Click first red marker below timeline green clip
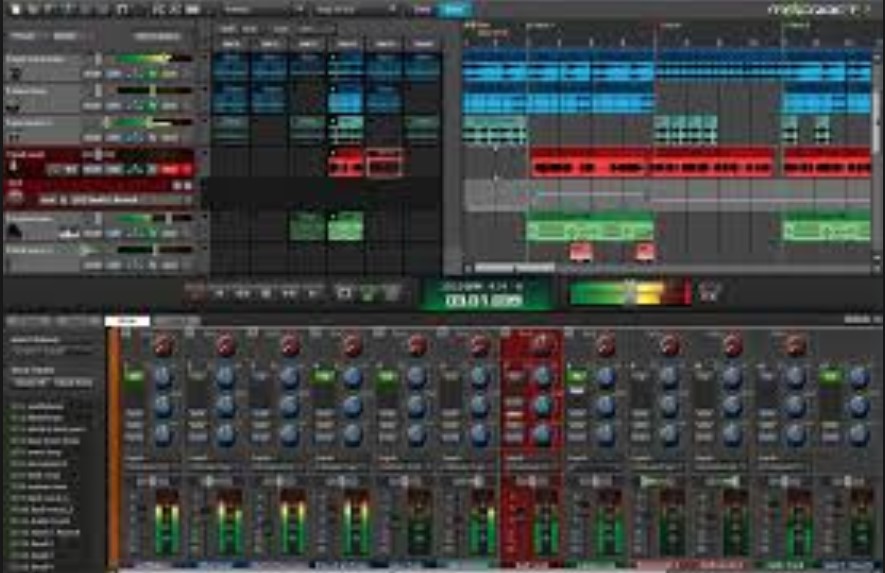This screenshot has height=573, width=885. [x=581, y=252]
